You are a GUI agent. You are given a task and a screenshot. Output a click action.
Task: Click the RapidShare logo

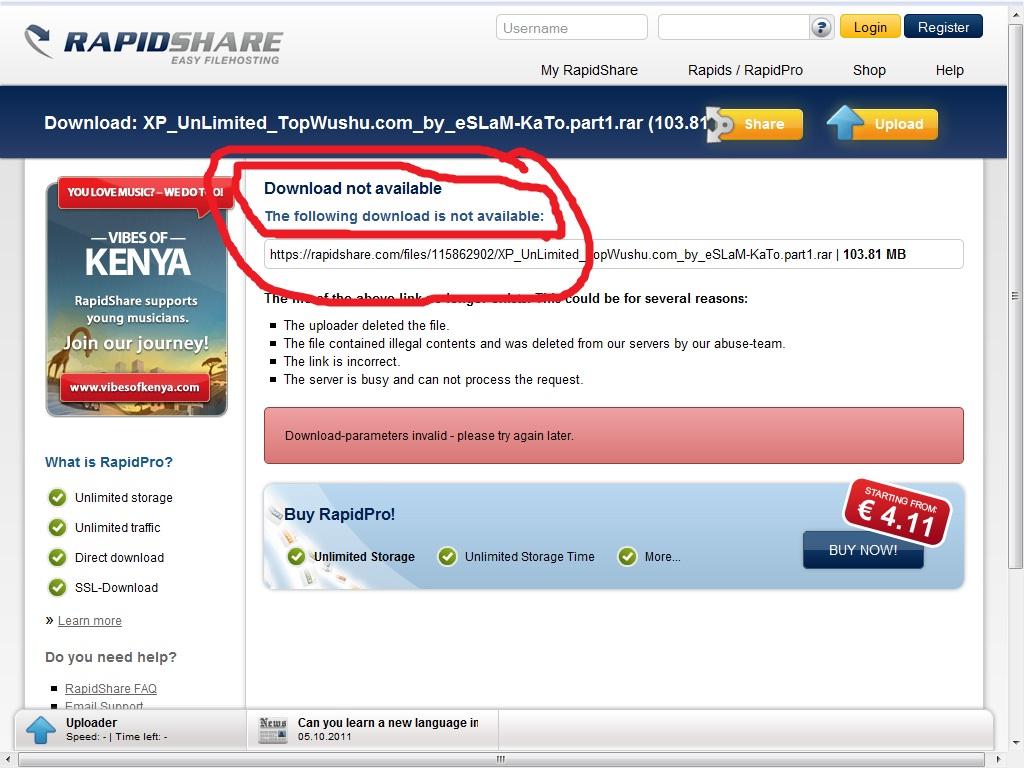tap(153, 43)
